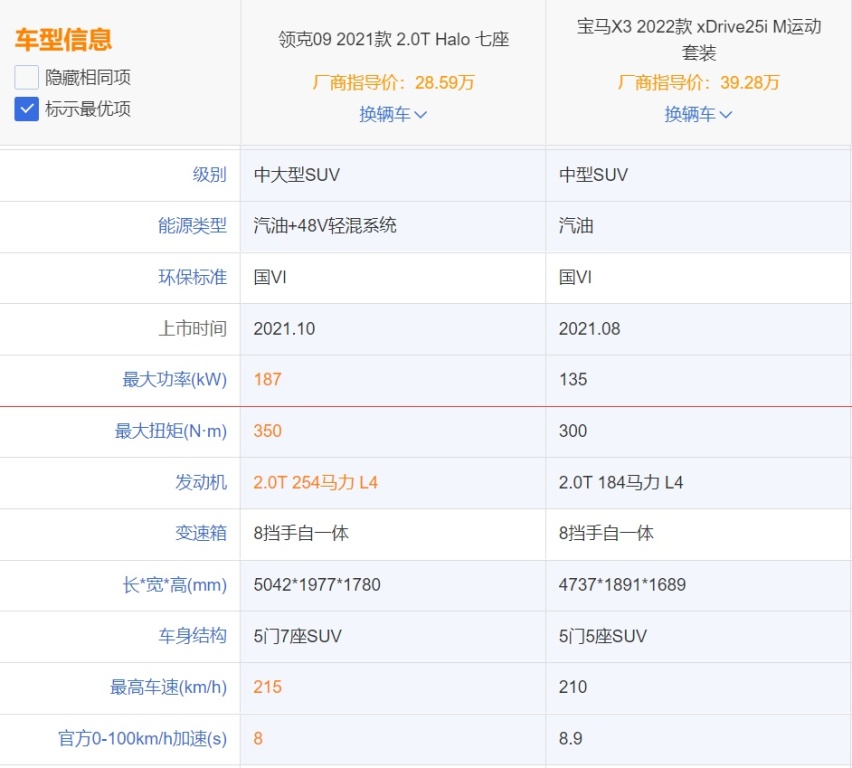Uncheck the 标示最优项 checkbox
Screen dimensions: 852x768
(x=26, y=109)
